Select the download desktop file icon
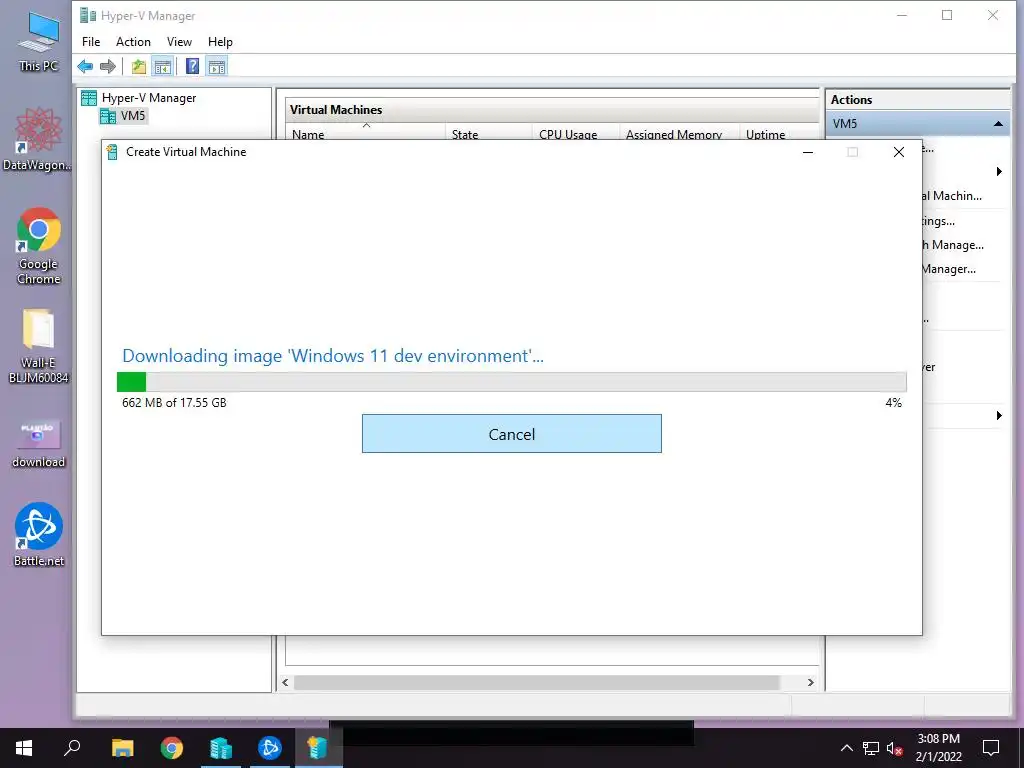The image size is (1024, 768). 39,443
